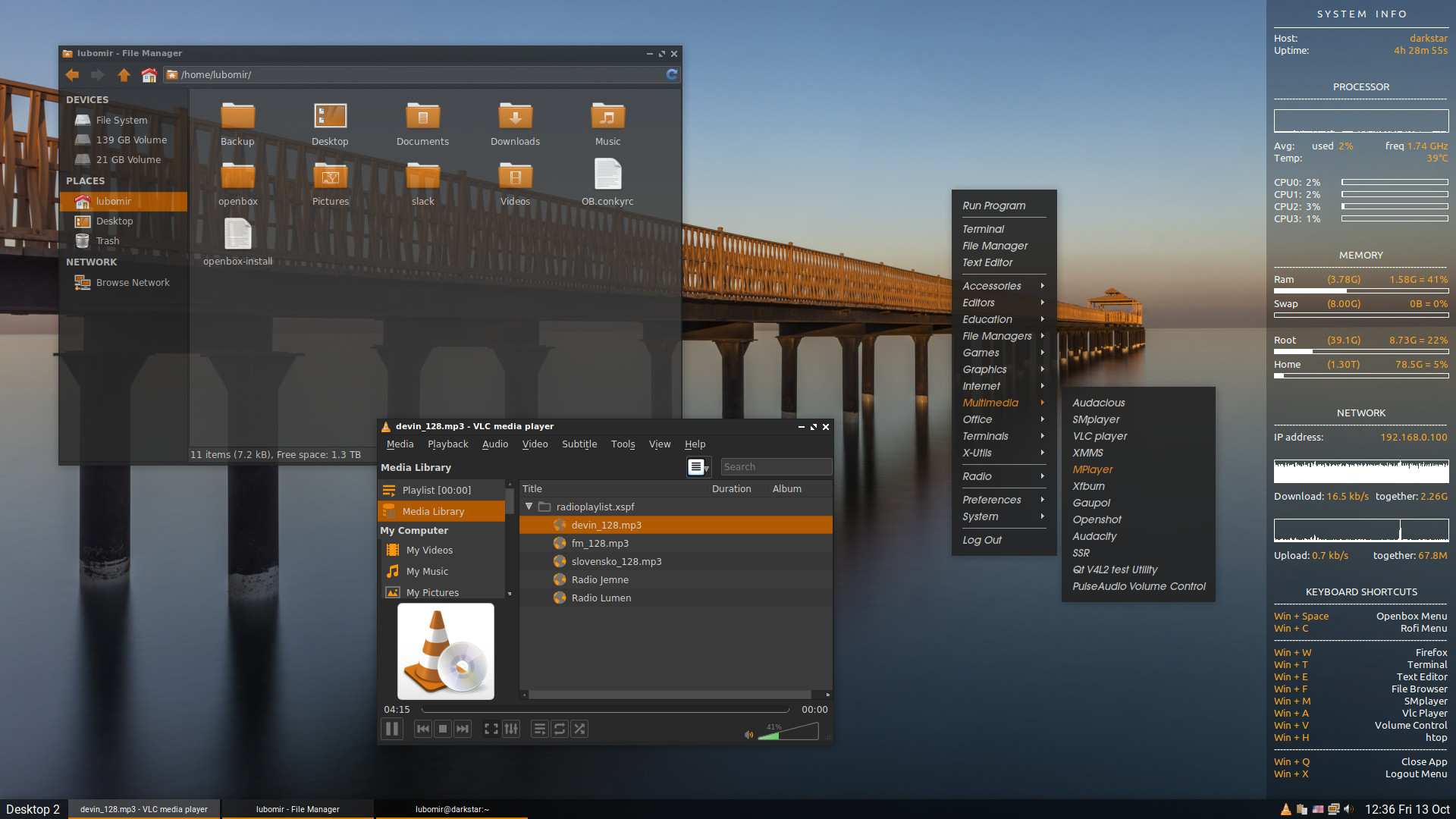The height and width of the screenshot is (819, 1456).
Task: Skip to next track in VLC
Action: click(463, 729)
